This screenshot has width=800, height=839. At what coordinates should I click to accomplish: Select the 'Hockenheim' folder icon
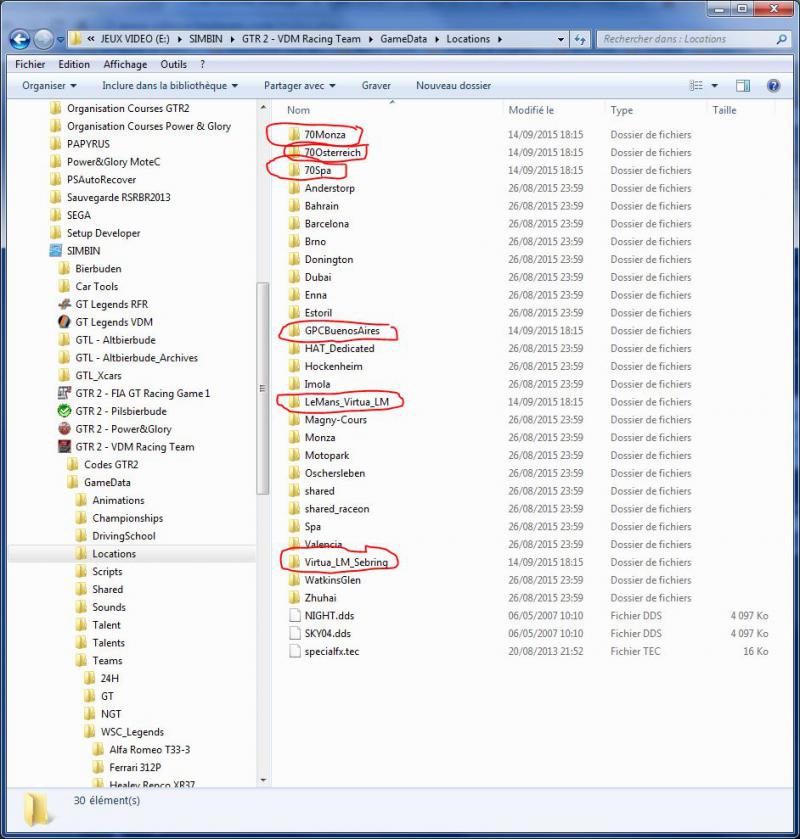coord(294,366)
